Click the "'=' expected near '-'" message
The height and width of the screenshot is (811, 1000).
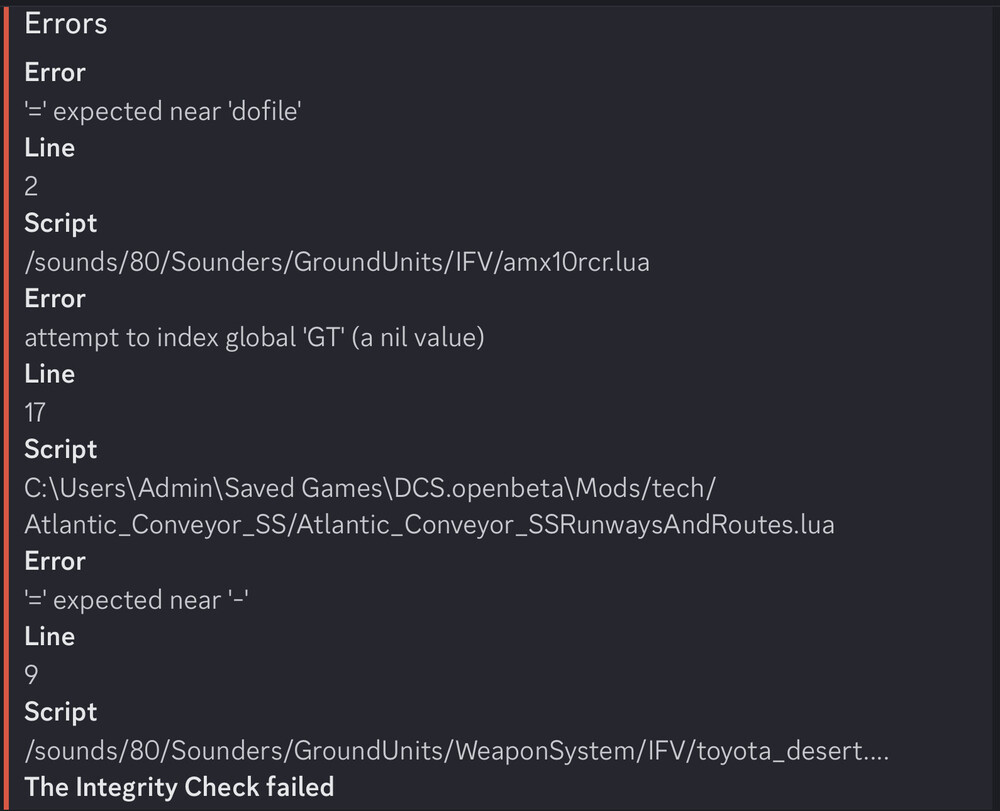tap(137, 599)
